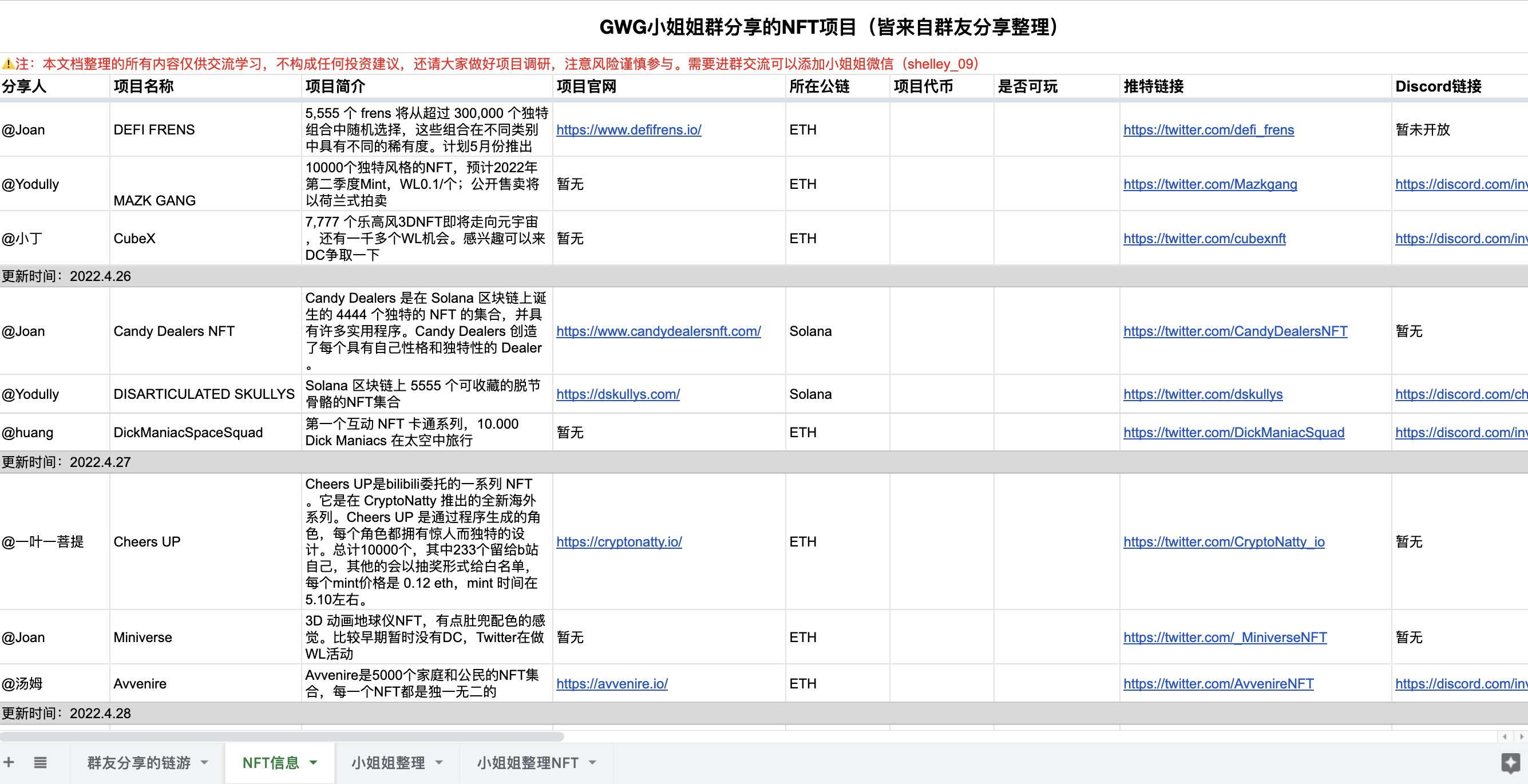The height and width of the screenshot is (784, 1528).
Task: Select the 更新时间：2022.4.28 row
Action: click(x=764, y=714)
